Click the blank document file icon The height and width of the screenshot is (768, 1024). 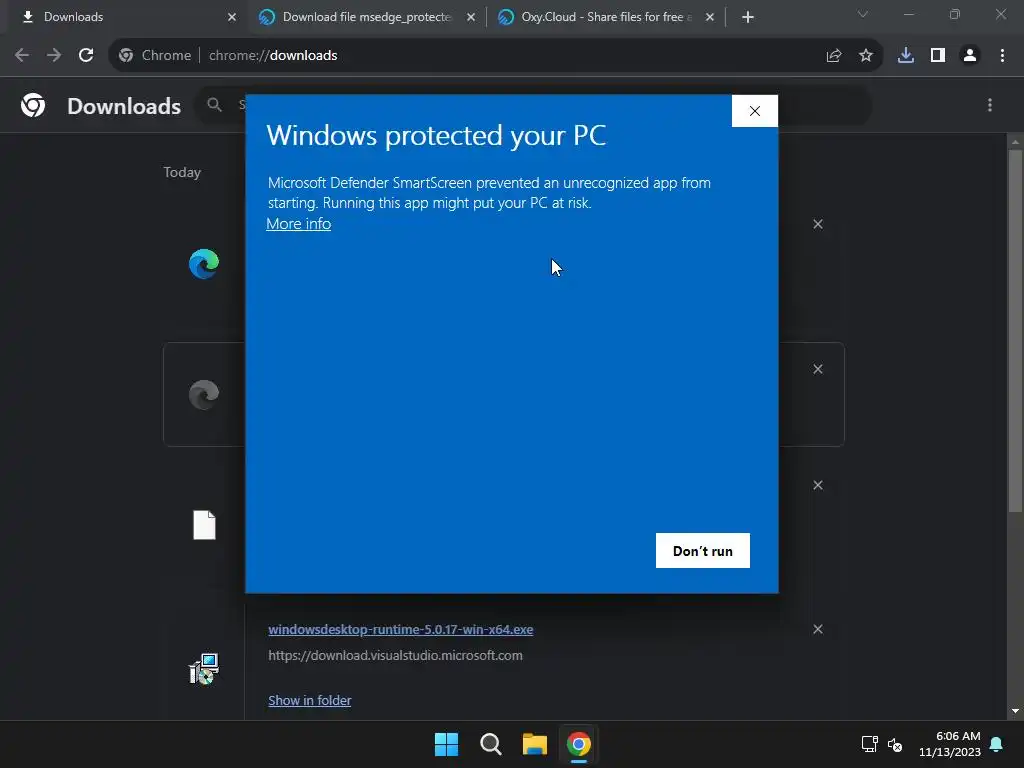(x=204, y=525)
